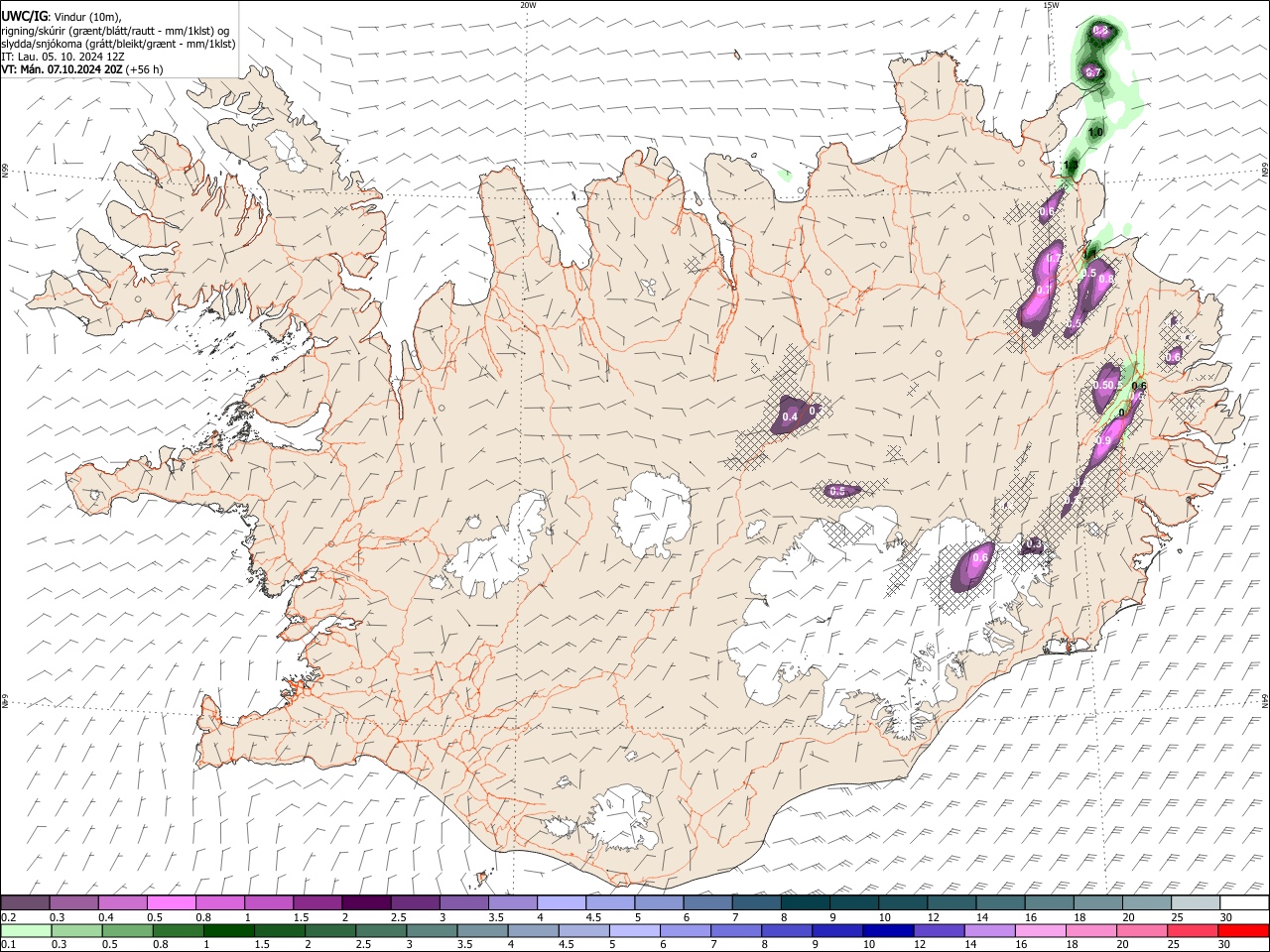Screen dimensions: 1270x952
Task: Click the 'VT: Mán. 07.10.2024 20Z (+56 h)' line
Action: point(82,69)
